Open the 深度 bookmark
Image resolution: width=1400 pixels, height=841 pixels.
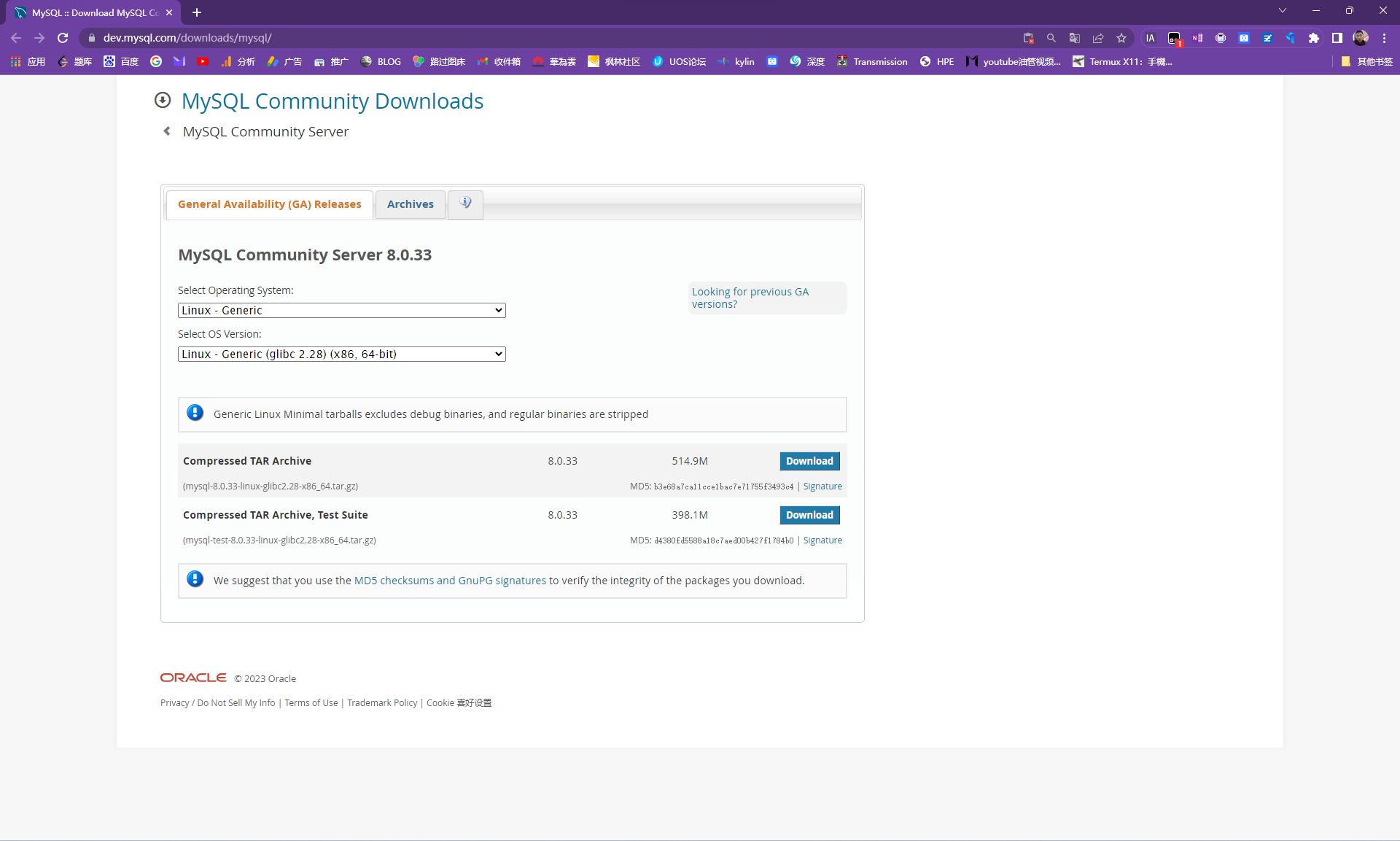[807, 61]
